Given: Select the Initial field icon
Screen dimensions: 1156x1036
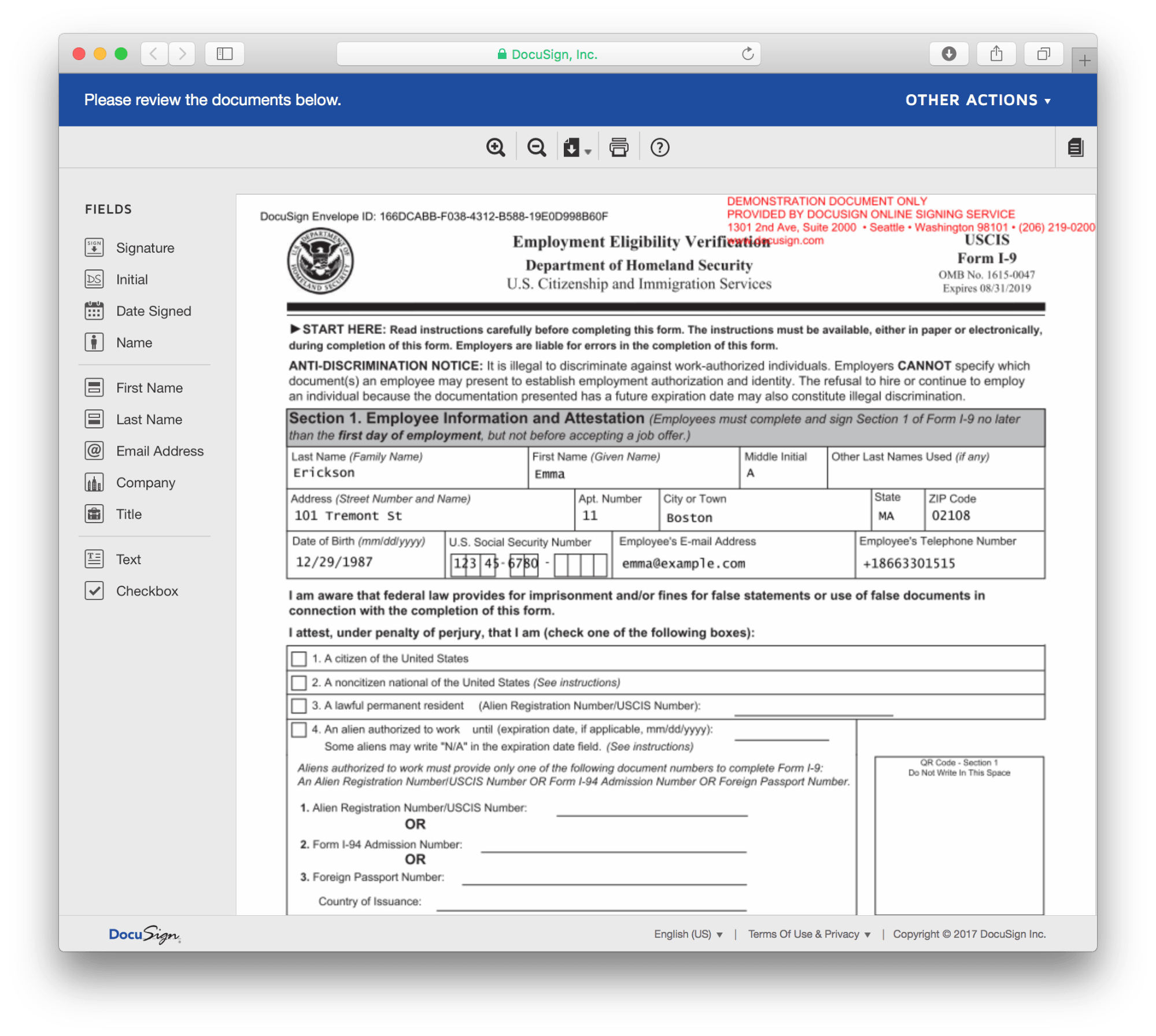Looking at the screenshot, I should point(94,279).
